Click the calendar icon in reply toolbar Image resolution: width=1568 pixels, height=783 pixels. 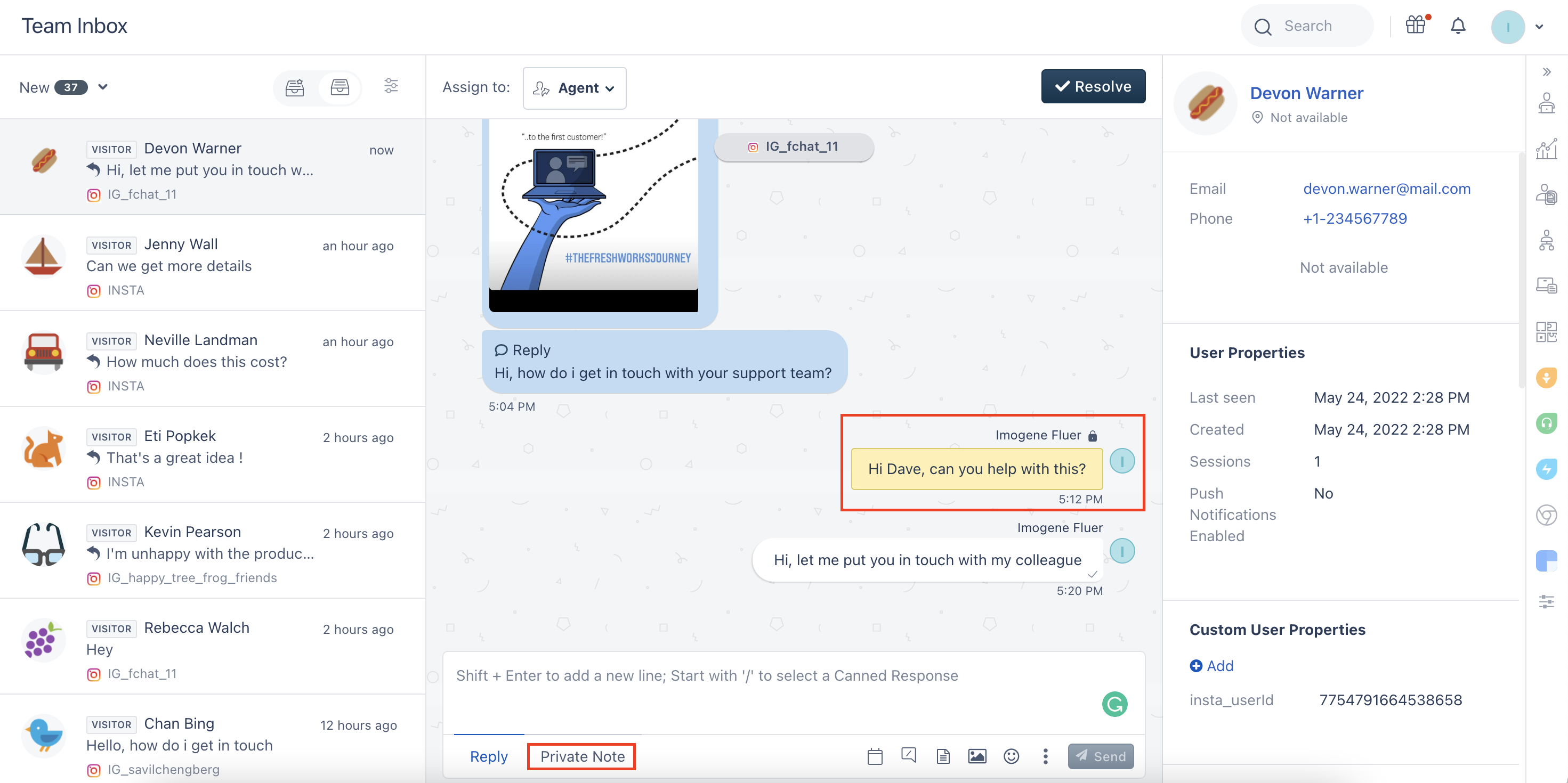click(875, 756)
